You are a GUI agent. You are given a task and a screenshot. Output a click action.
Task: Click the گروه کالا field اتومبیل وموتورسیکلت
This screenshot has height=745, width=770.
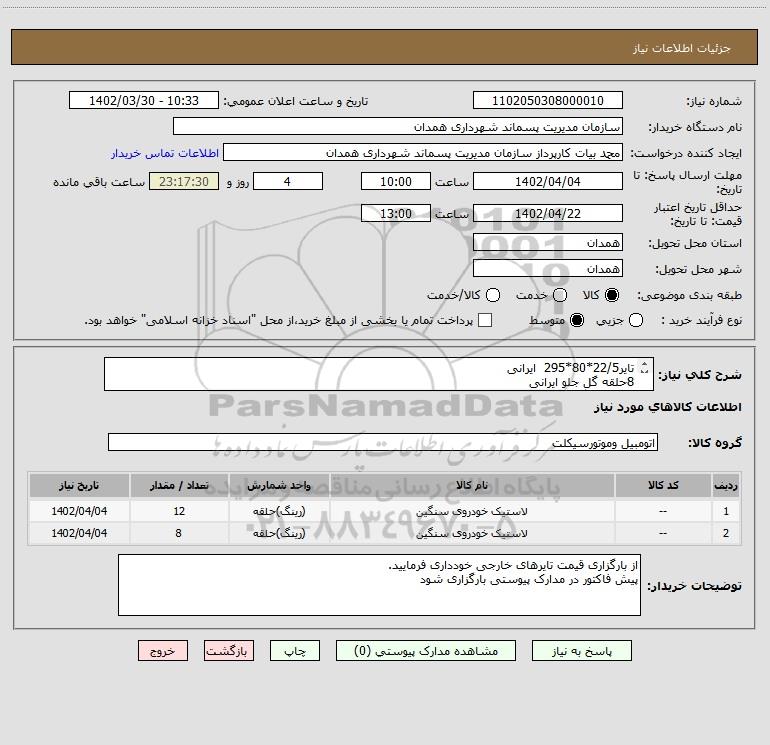tap(383, 442)
